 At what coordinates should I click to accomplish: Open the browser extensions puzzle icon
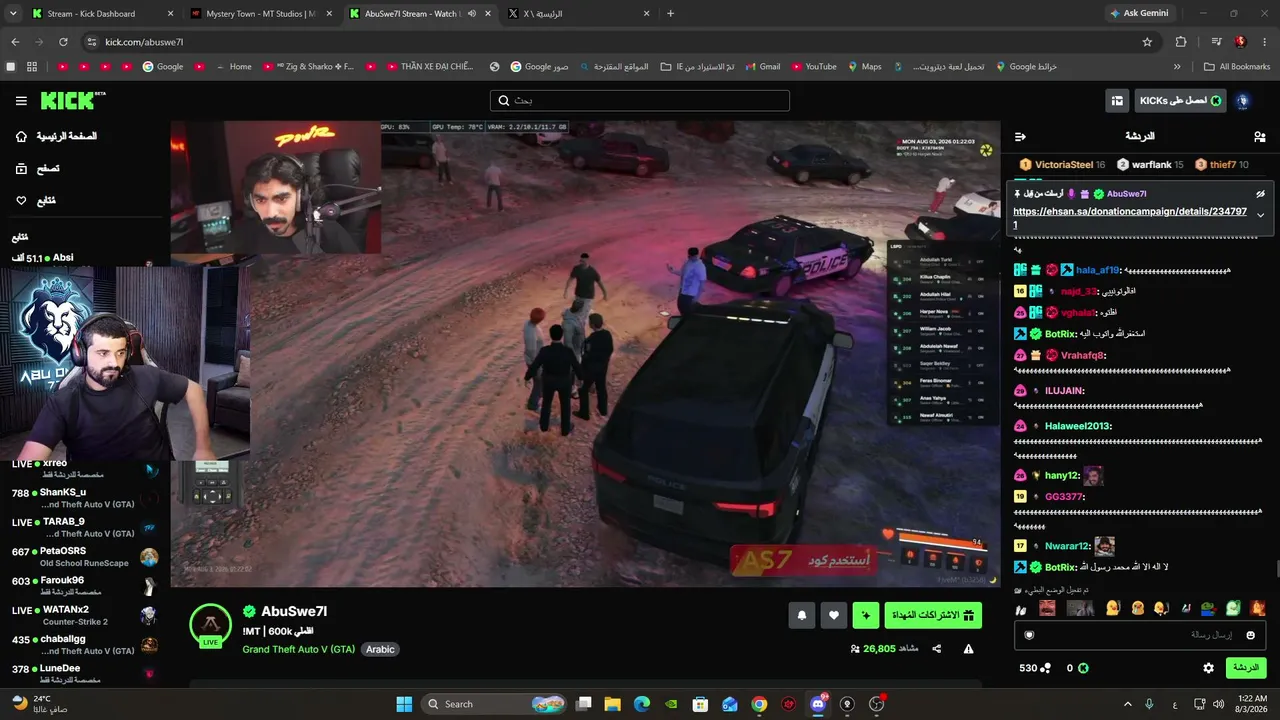pos(1181,42)
